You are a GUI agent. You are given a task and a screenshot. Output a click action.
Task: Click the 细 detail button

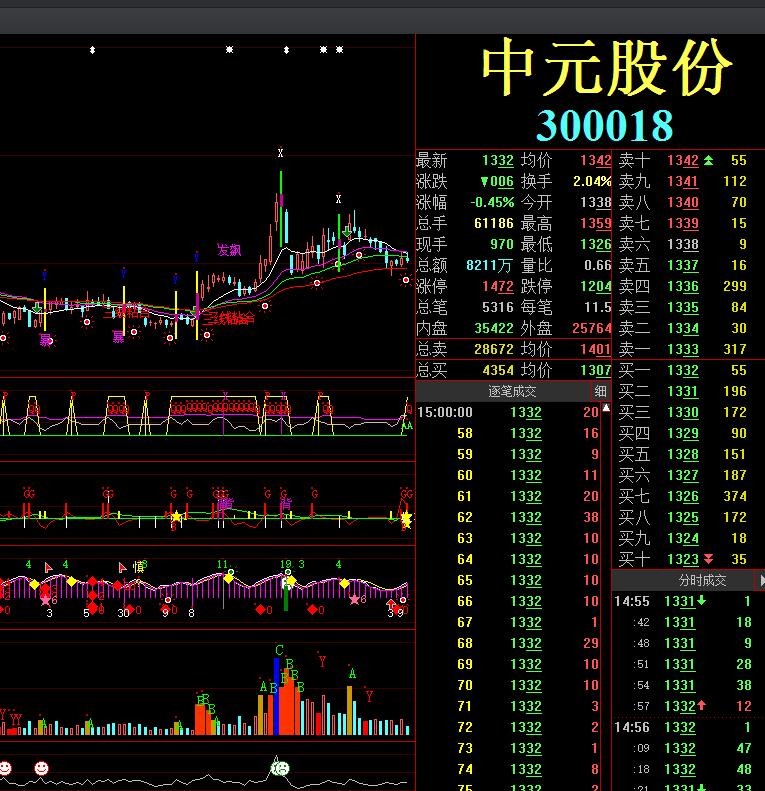[600, 391]
